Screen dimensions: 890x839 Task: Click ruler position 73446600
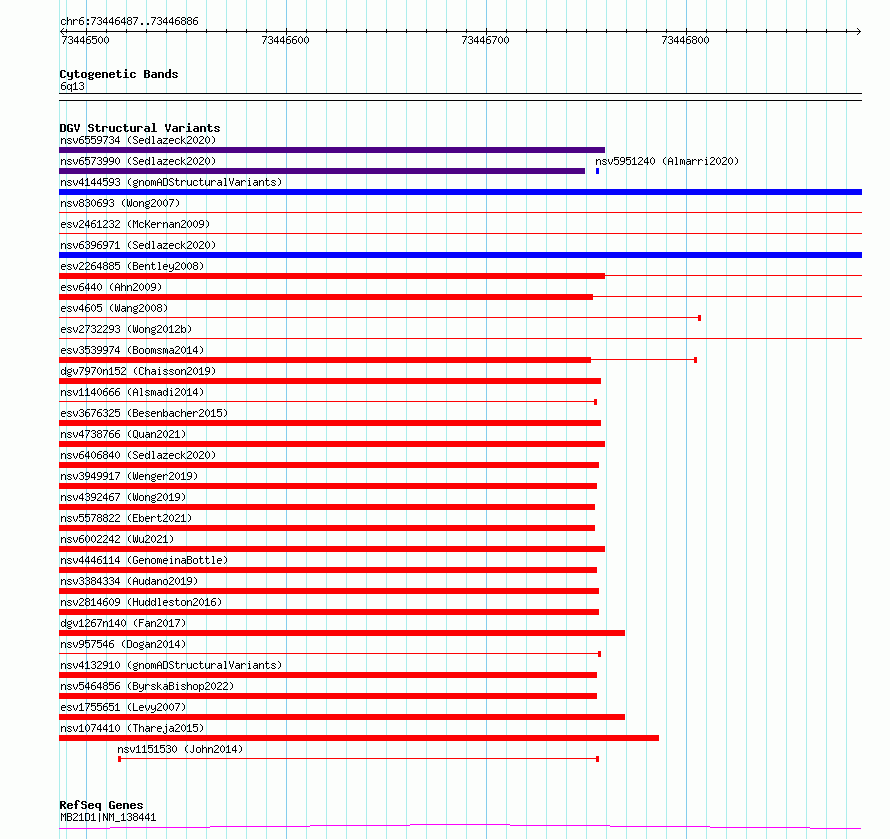(286, 40)
